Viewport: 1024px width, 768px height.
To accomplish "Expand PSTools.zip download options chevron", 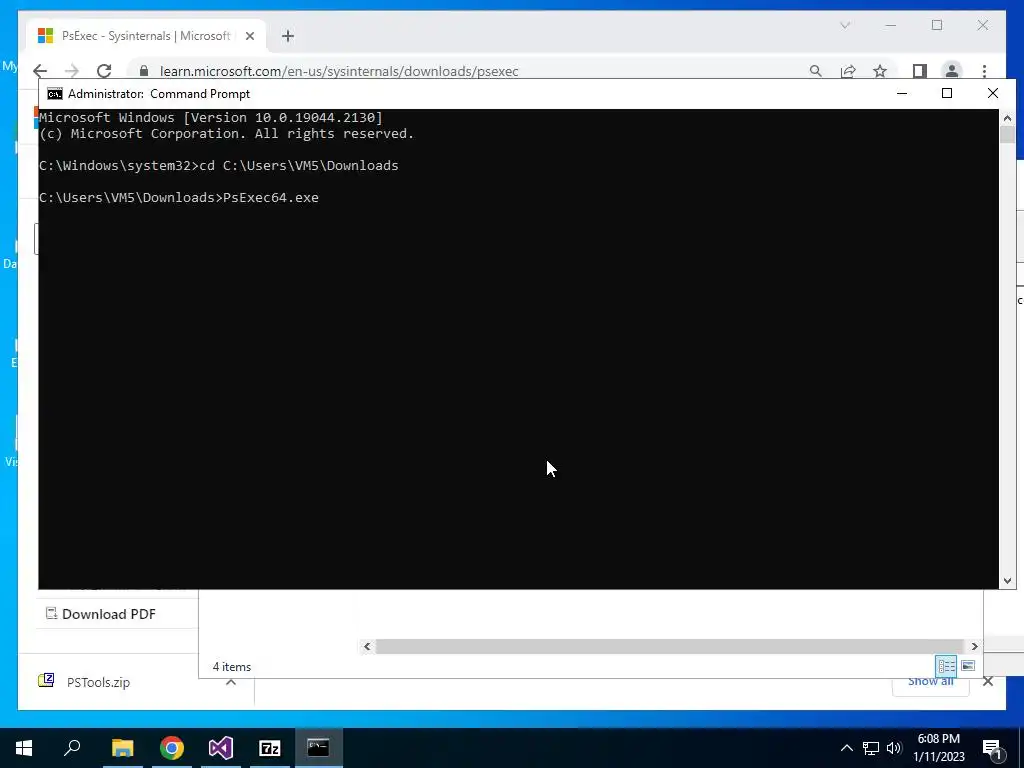I will [x=231, y=682].
